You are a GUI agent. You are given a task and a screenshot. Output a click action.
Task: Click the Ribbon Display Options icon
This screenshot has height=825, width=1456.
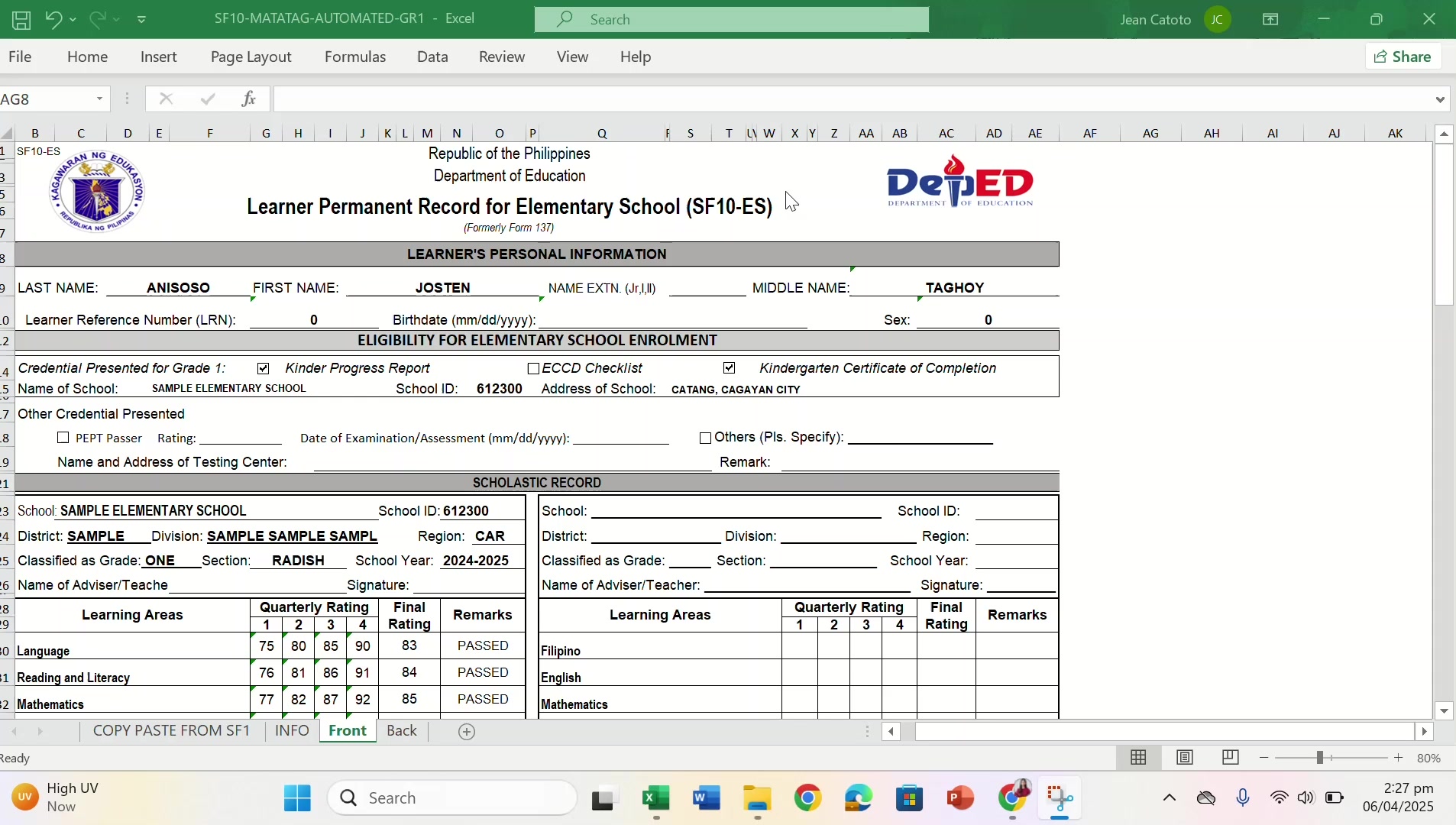(x=1270, y=19)
